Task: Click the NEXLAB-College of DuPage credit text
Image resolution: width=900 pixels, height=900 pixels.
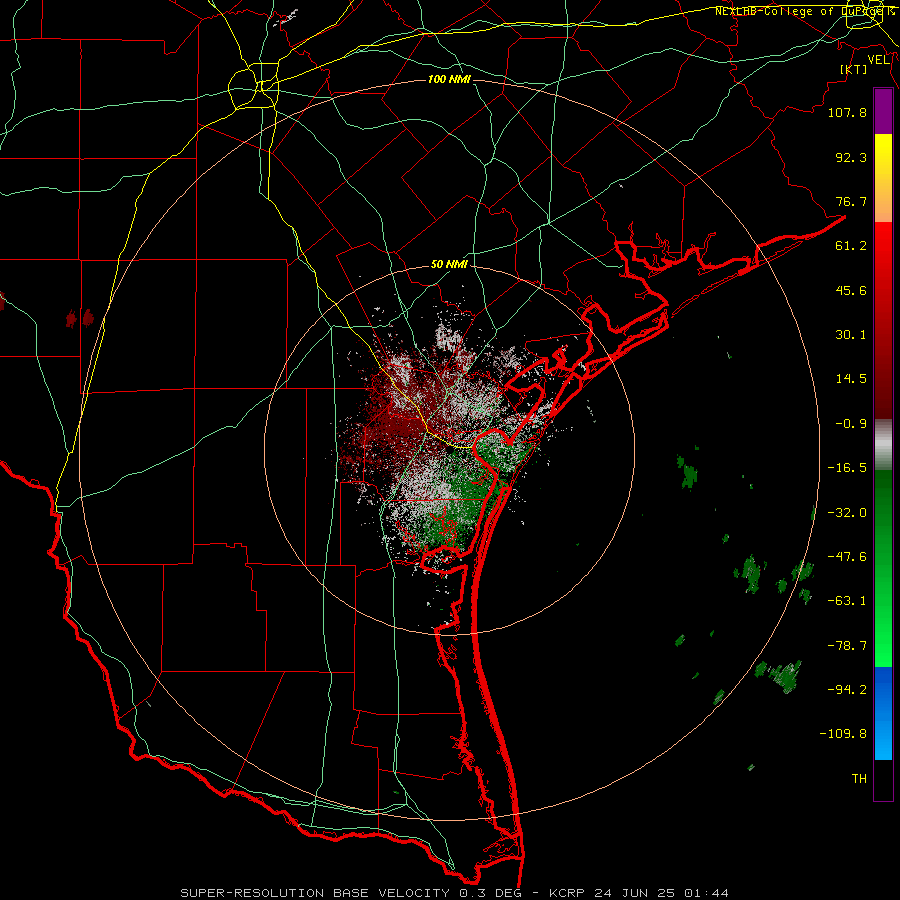Action: click(x=801, y=11)
